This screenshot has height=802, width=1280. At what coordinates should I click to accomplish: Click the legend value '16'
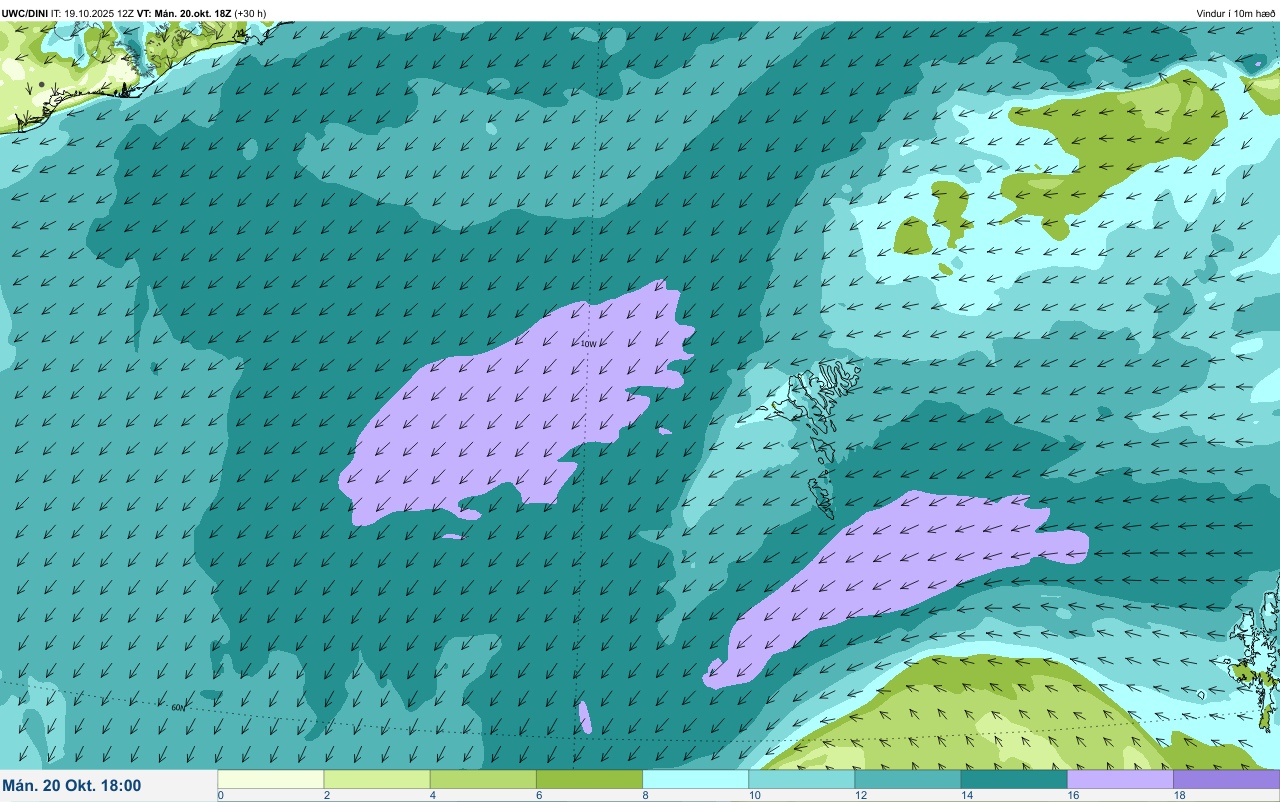(1071, 795)
